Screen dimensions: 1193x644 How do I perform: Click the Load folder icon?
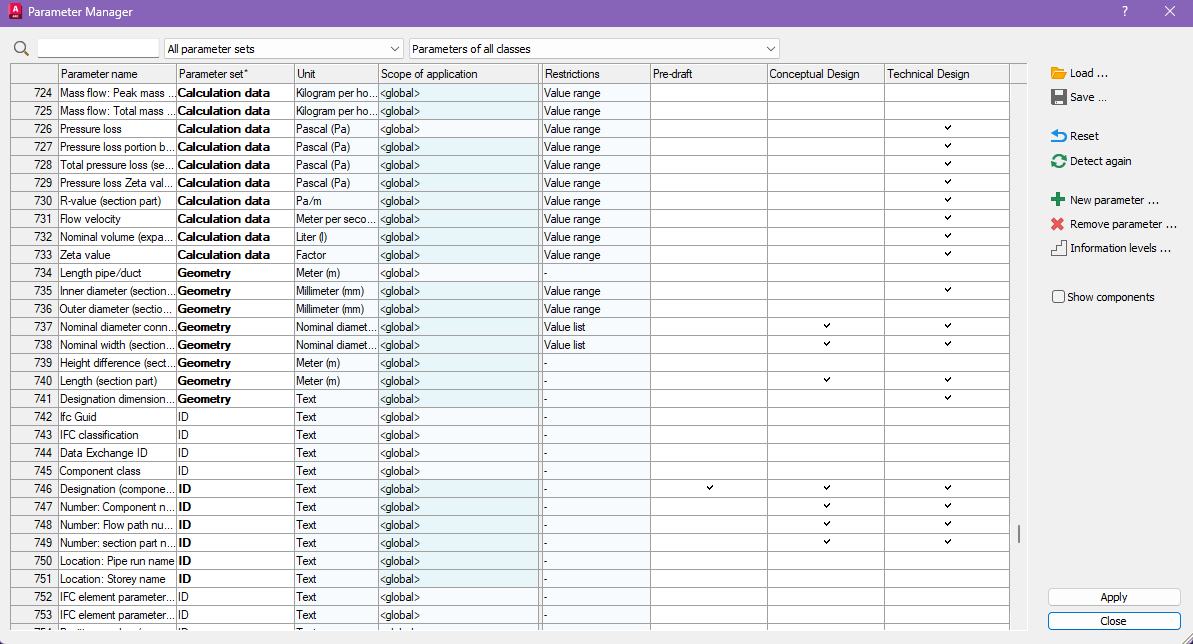point(1058,73)
